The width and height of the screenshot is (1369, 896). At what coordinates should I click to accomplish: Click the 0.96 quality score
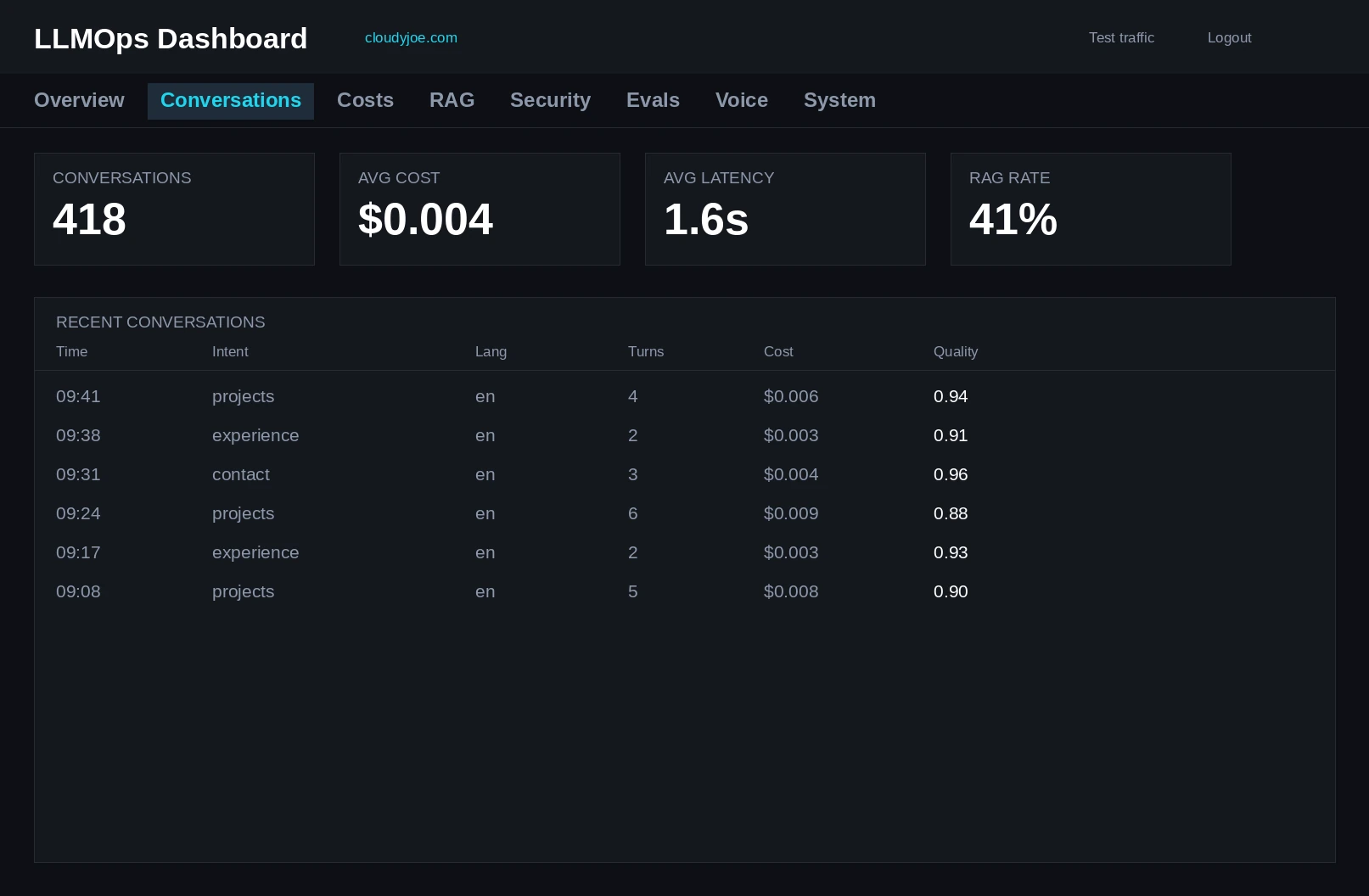(x=951, y=474)
